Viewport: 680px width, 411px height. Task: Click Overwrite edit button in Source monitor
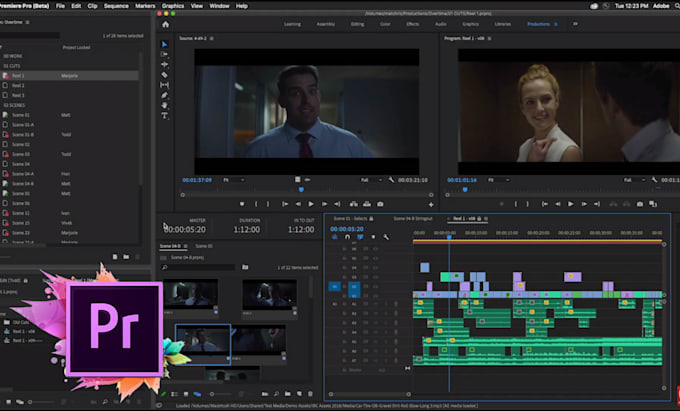367,204
